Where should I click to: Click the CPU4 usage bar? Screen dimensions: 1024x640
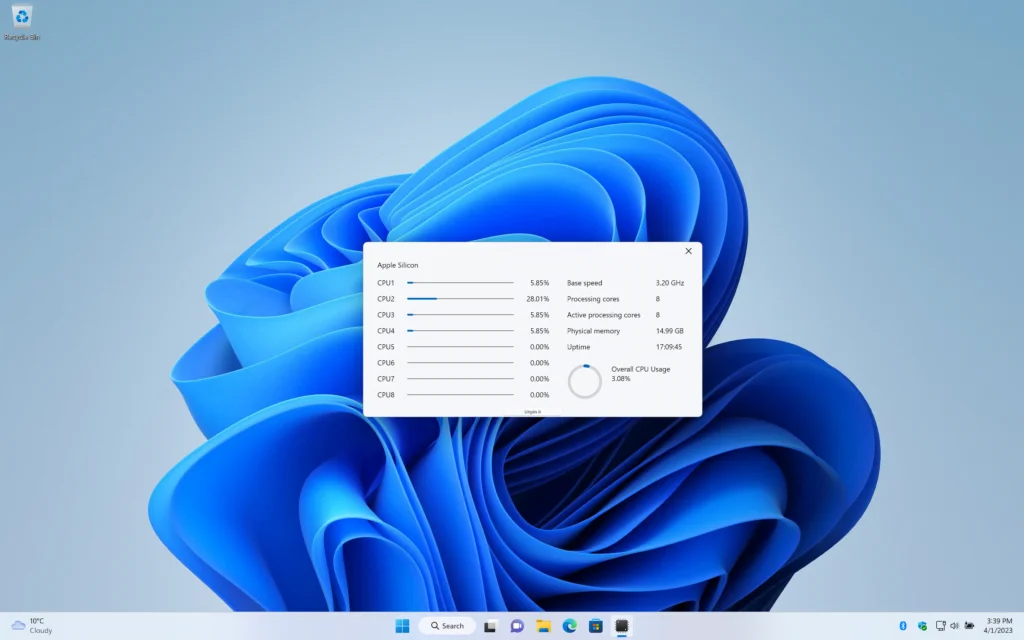click(460, 330)
